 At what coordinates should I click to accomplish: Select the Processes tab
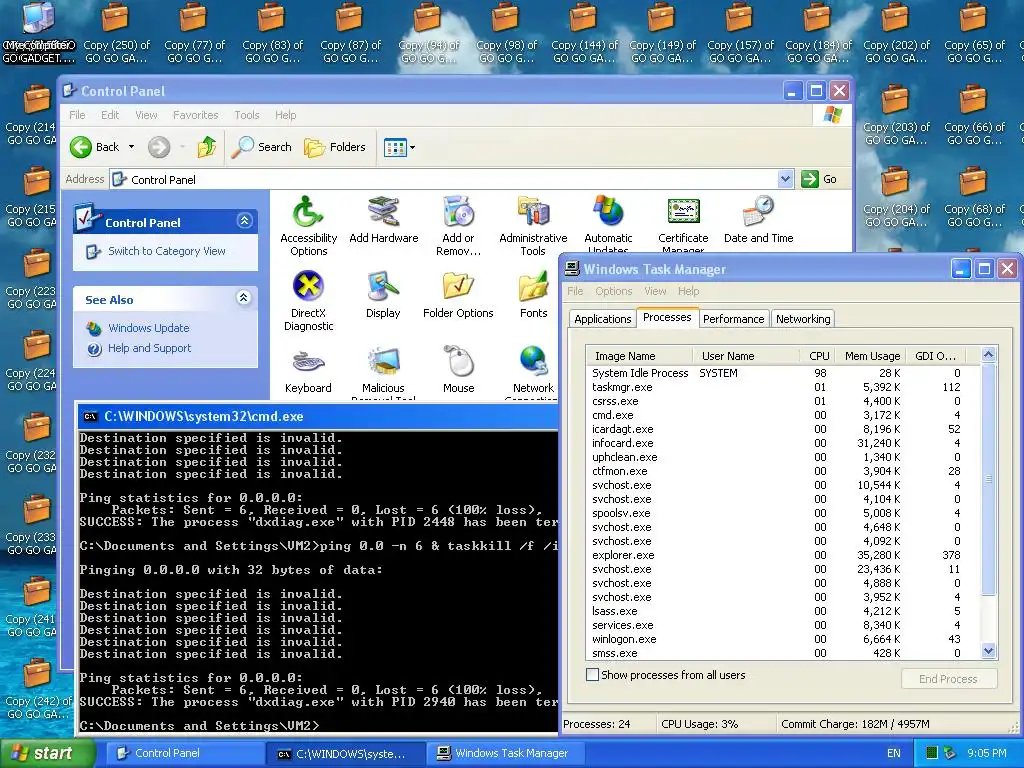click(667, 317)
